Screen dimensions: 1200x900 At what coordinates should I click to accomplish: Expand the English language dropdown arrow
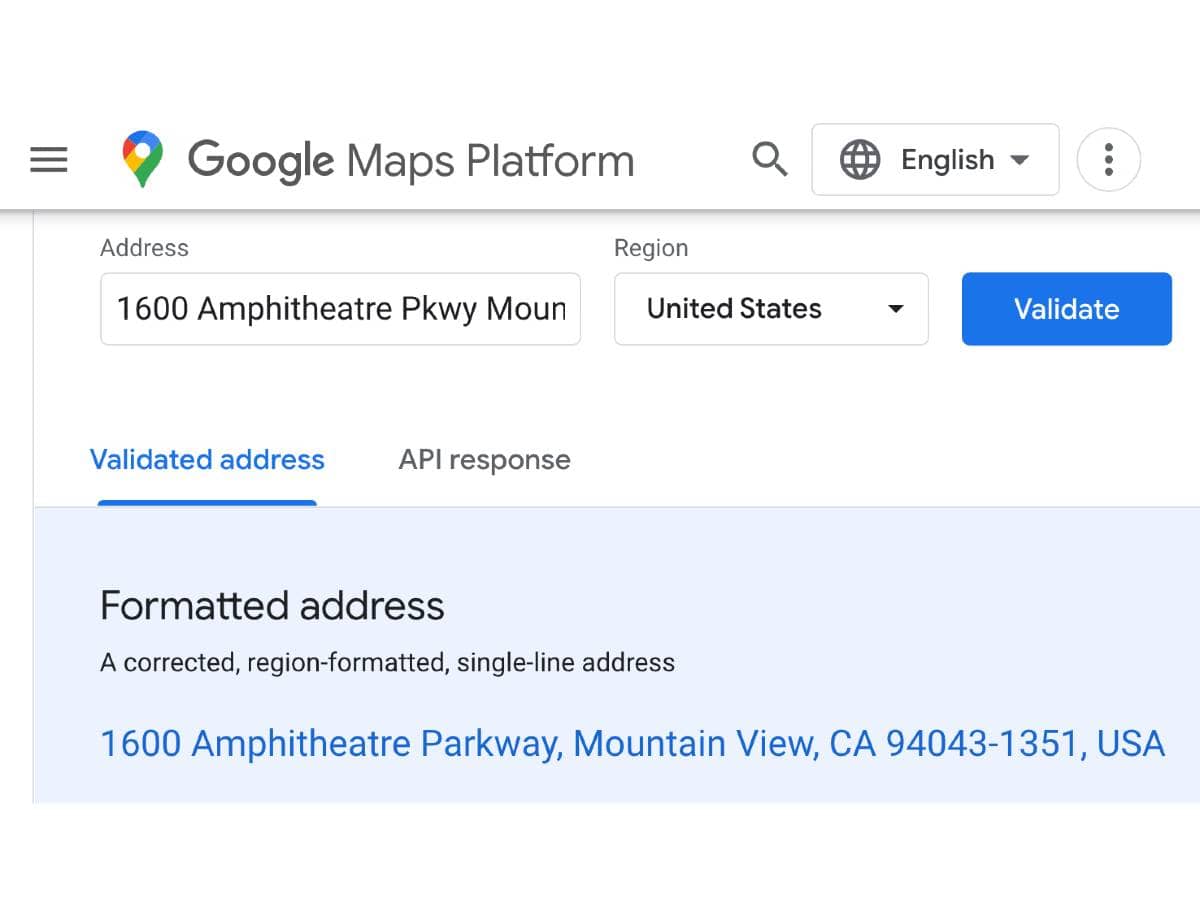click(1020, 160)
